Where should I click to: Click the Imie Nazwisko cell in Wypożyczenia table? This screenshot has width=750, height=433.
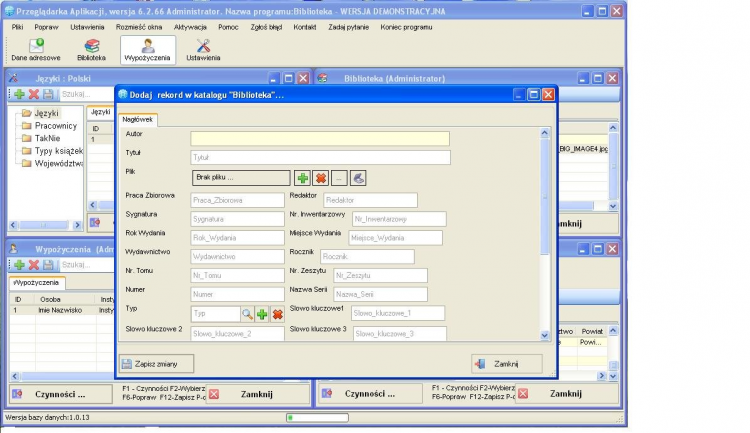[60, 310]
